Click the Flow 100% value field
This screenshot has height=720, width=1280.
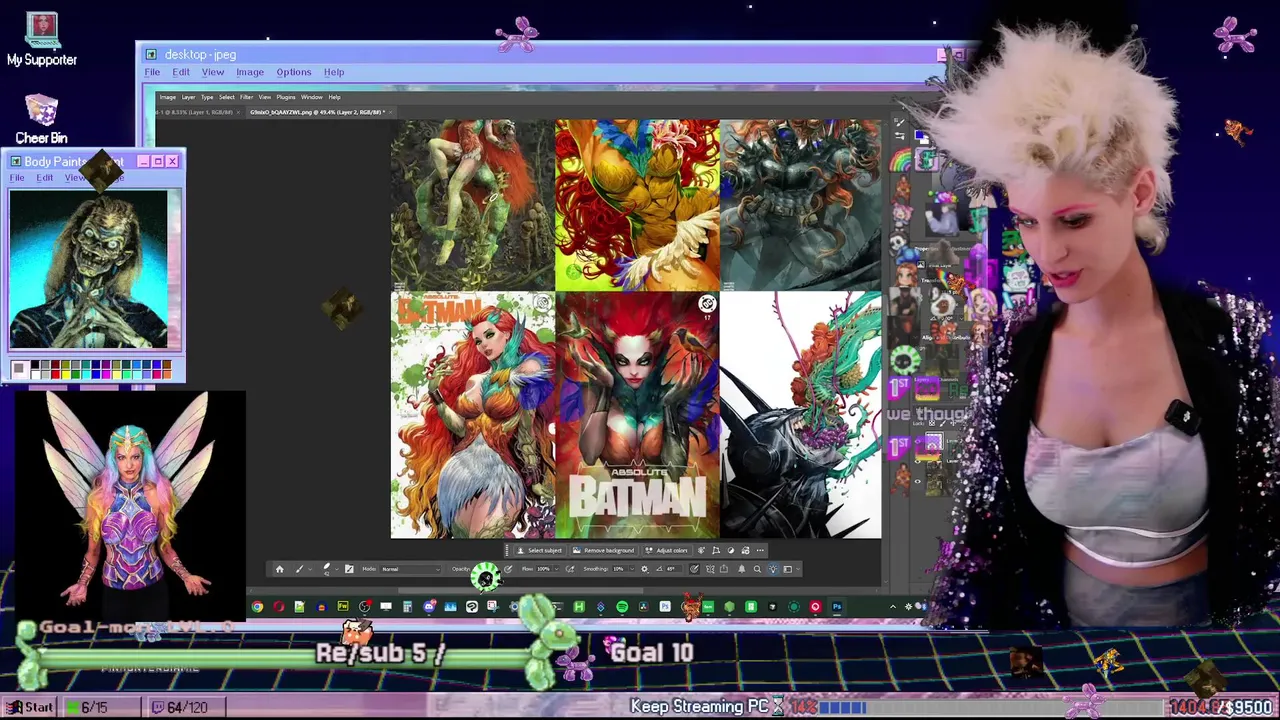543,569
